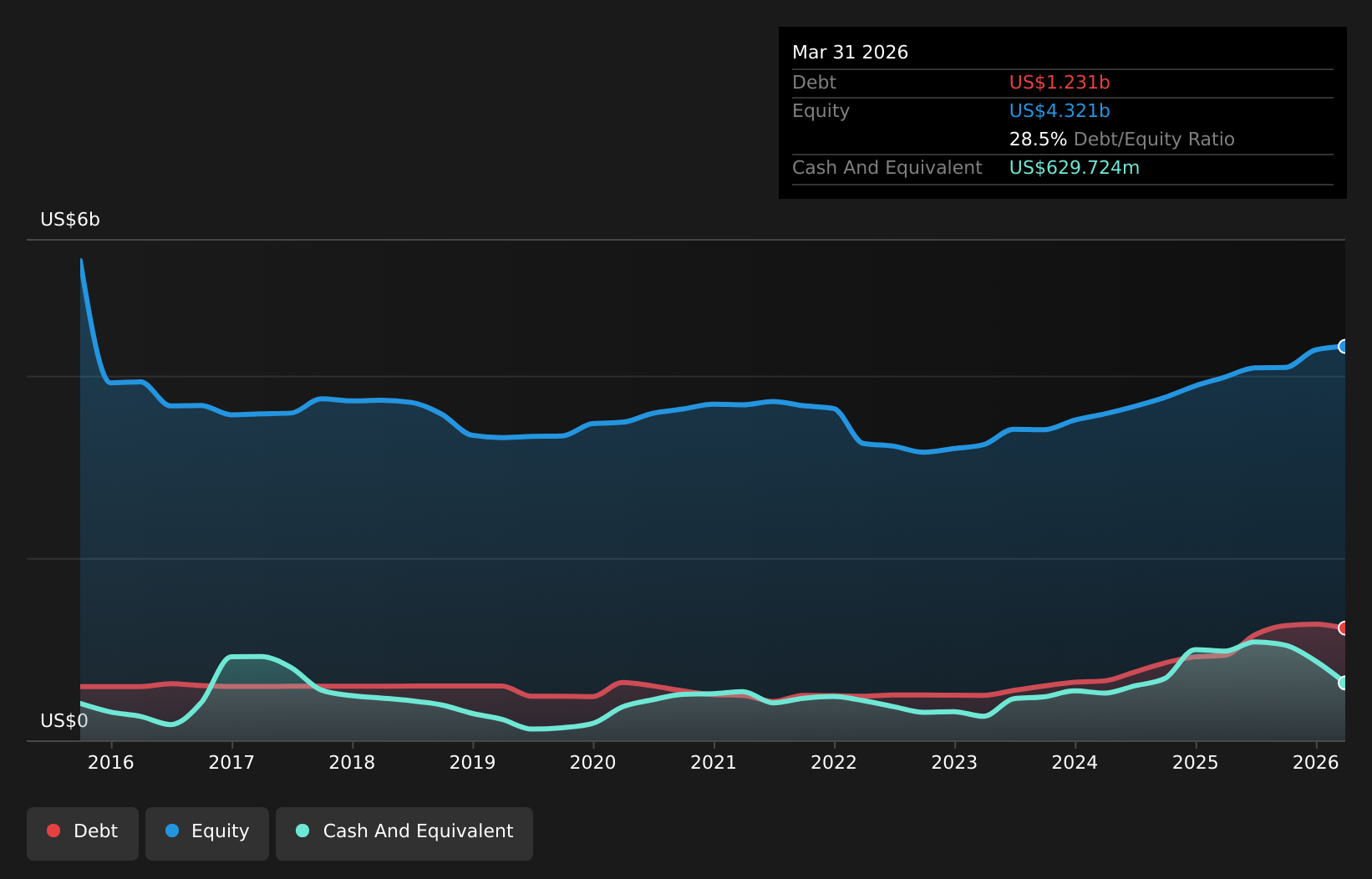Image resolution: width=1372 pixels, height=879 pixels.
Task: Click the US$6b y-axis label
Action: [x=70, y=220]
